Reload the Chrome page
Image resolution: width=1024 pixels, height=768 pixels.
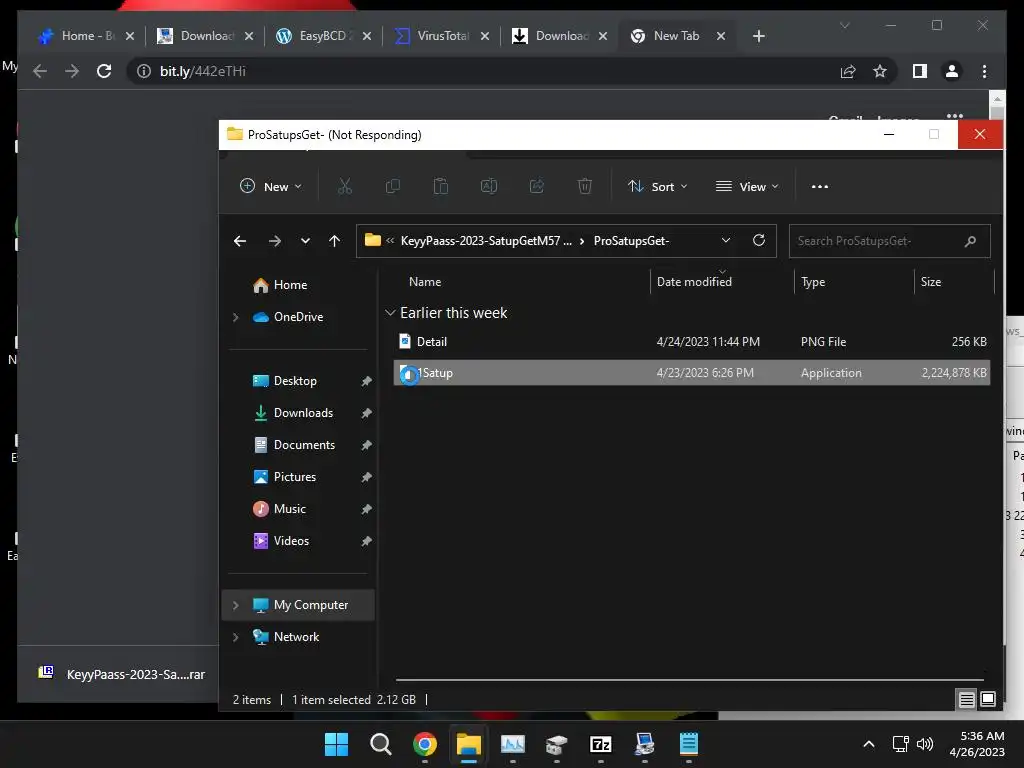[x=104, y=71]
